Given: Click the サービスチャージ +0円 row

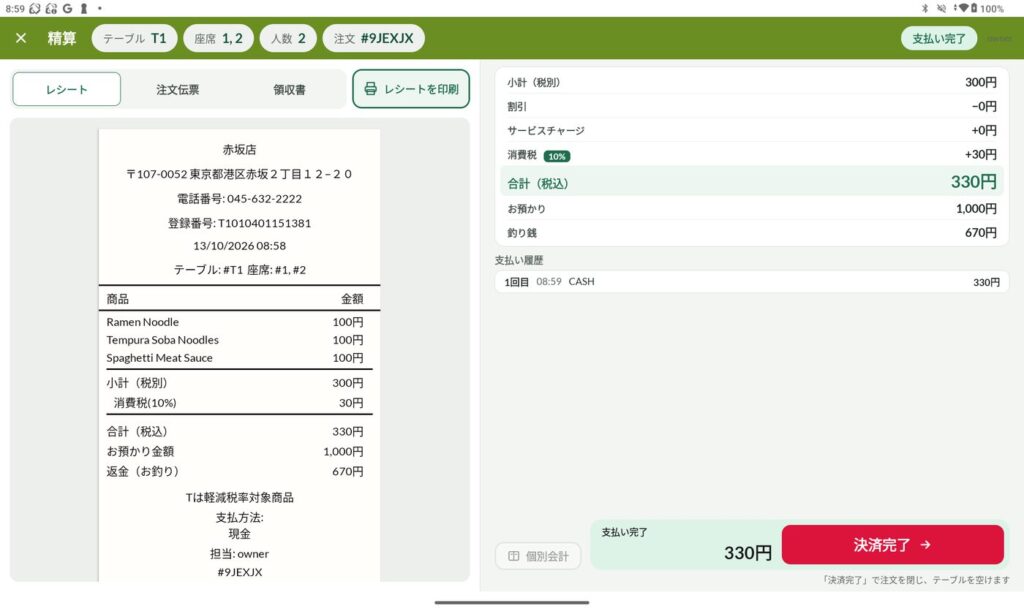Looking at the screenshot, I should (x=752, y=130).
